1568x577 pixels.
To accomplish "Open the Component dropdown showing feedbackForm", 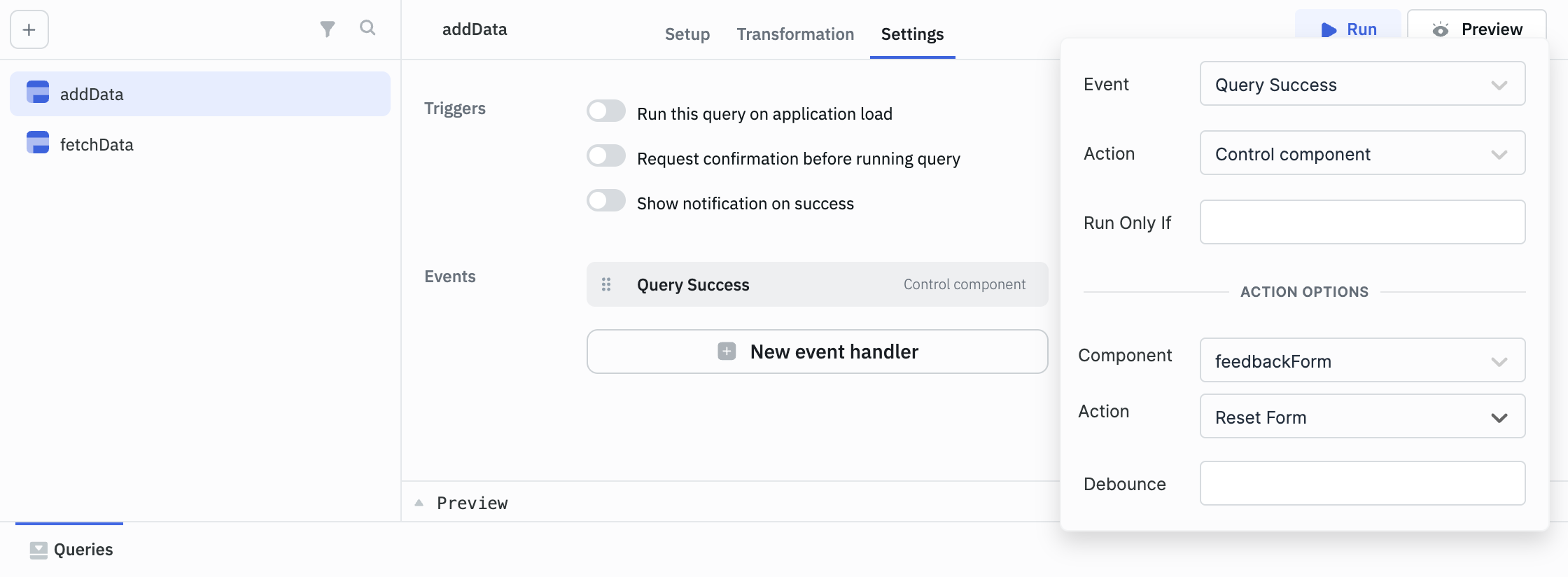I will [1361, 360].
